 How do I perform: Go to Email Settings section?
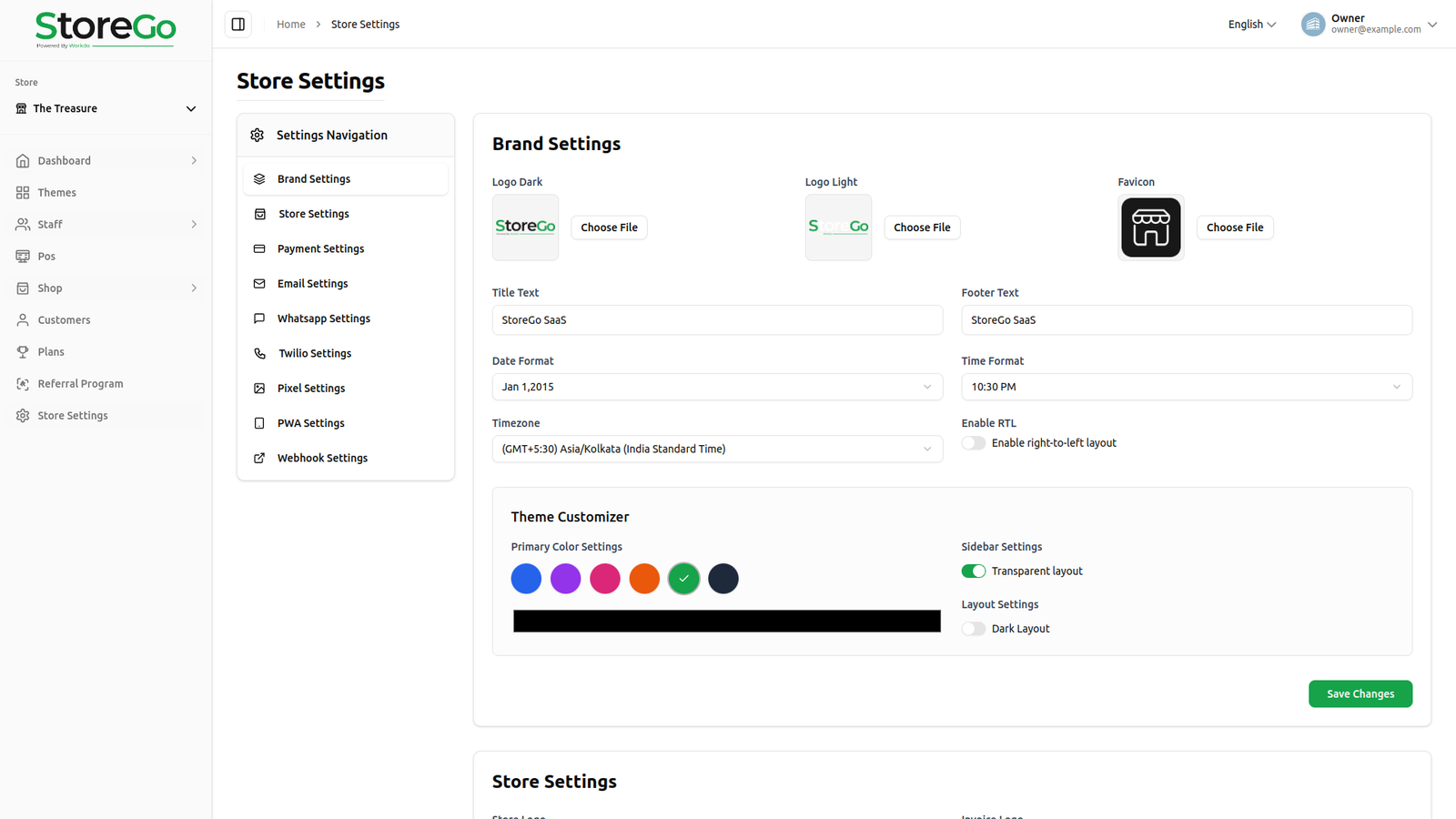point(312,284)
